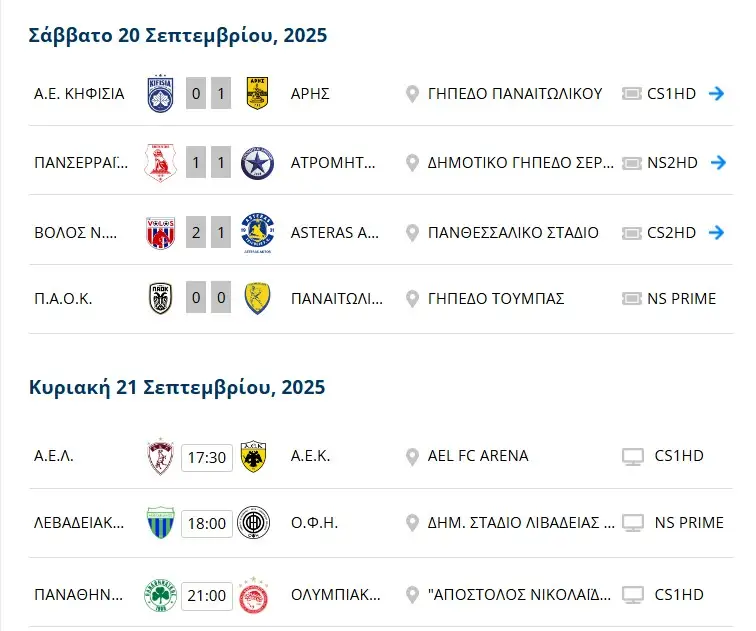The width and height of the screenshot is (756, 631).
Task: Click the 21:00 kickoff time box
Action: tap(207, 595)
